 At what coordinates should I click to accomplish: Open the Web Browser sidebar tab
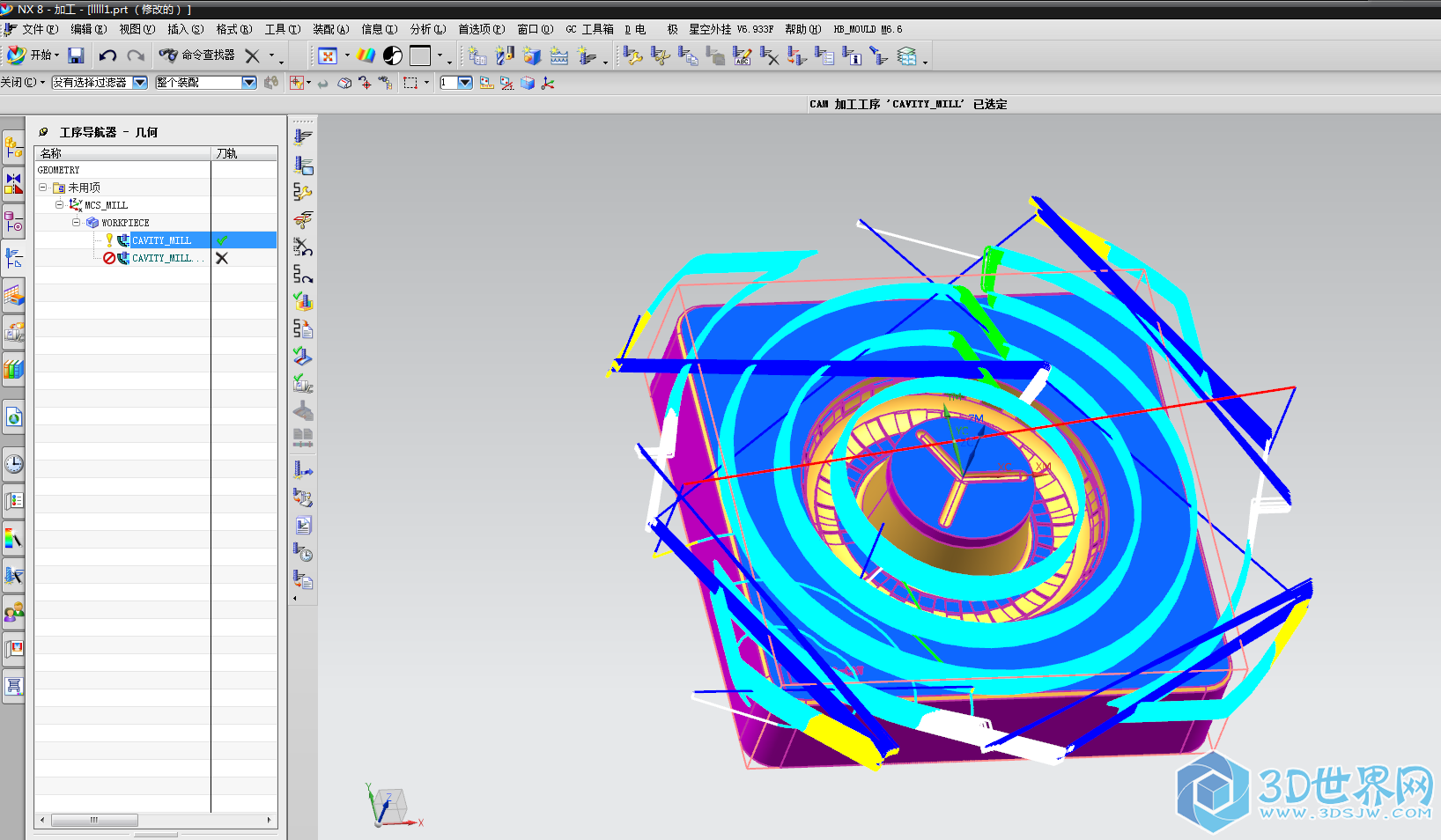pyautogui.click(x=13, y=417)
